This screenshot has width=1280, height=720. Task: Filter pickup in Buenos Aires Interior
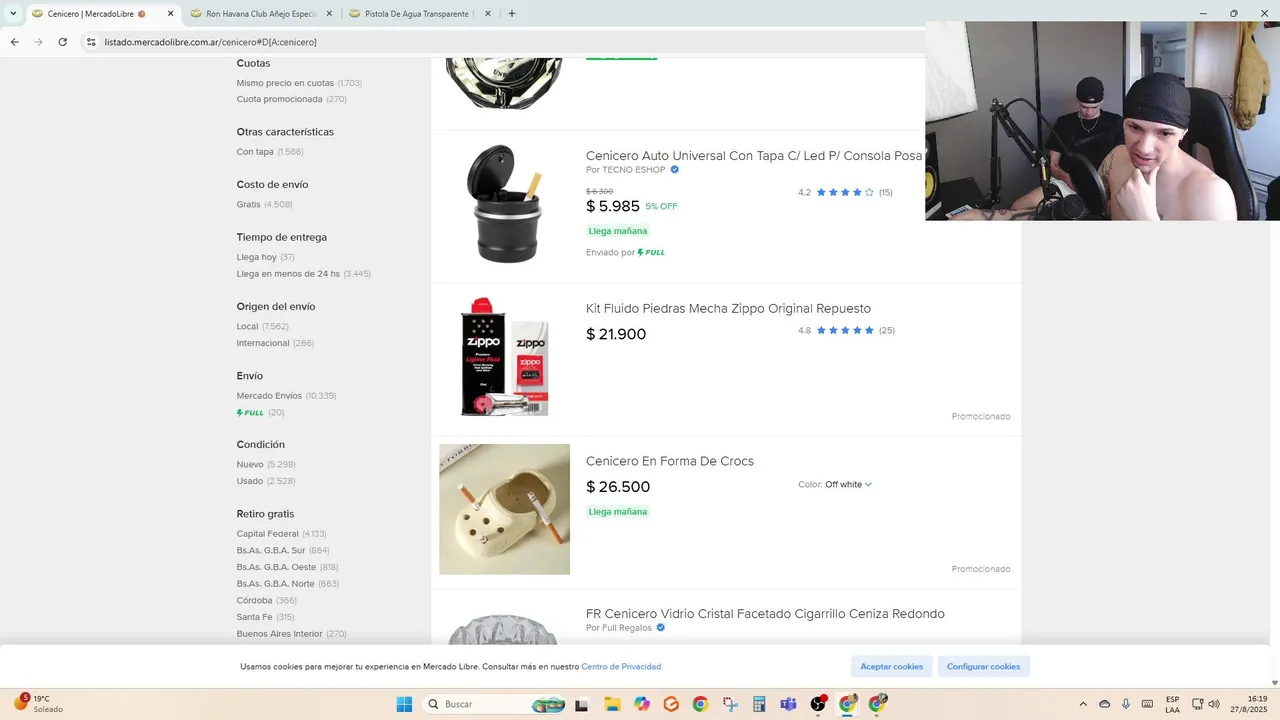pyautogui.click(x=291, y=633)
